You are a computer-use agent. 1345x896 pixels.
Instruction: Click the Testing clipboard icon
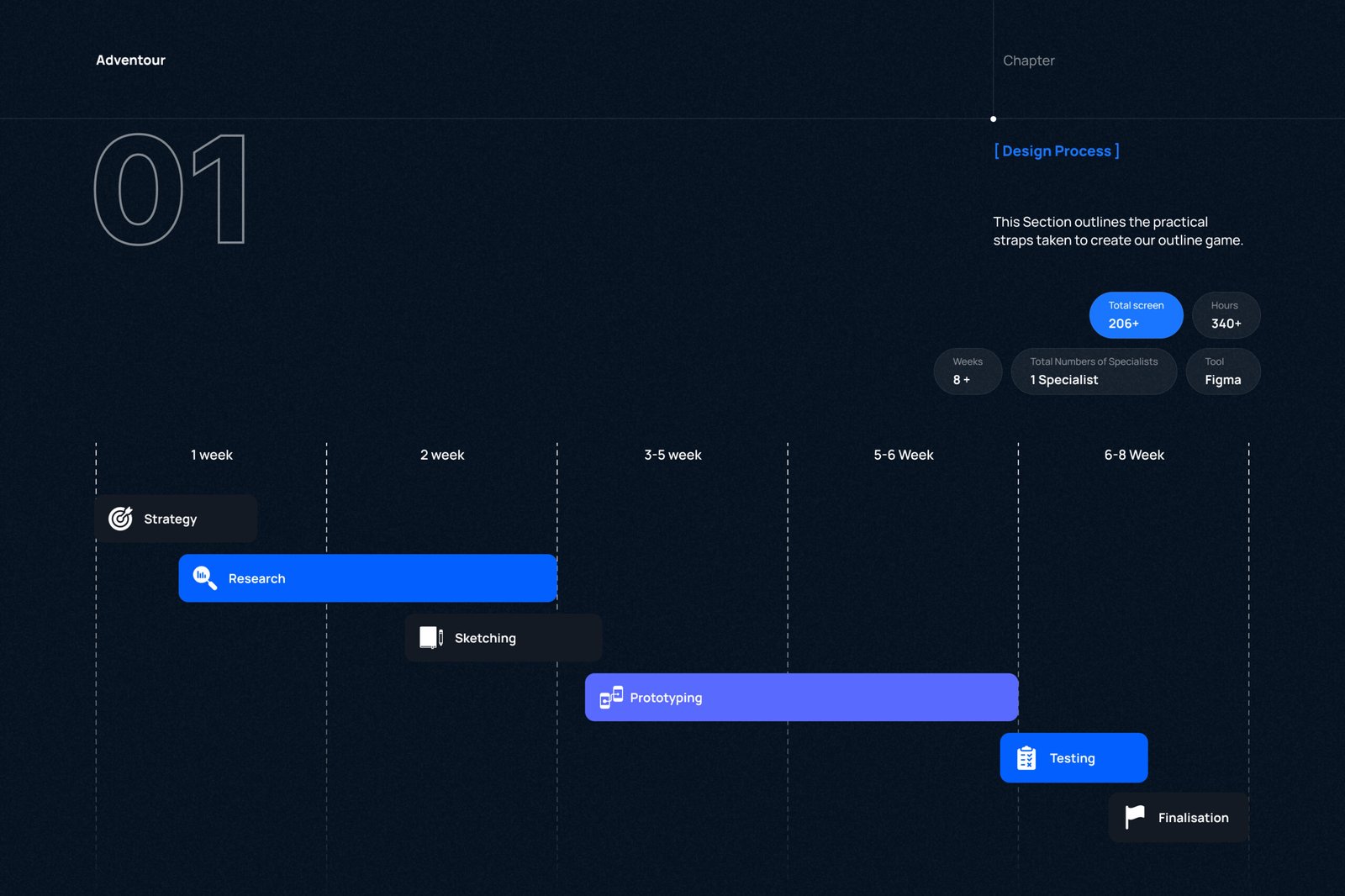click(1026, 758)
